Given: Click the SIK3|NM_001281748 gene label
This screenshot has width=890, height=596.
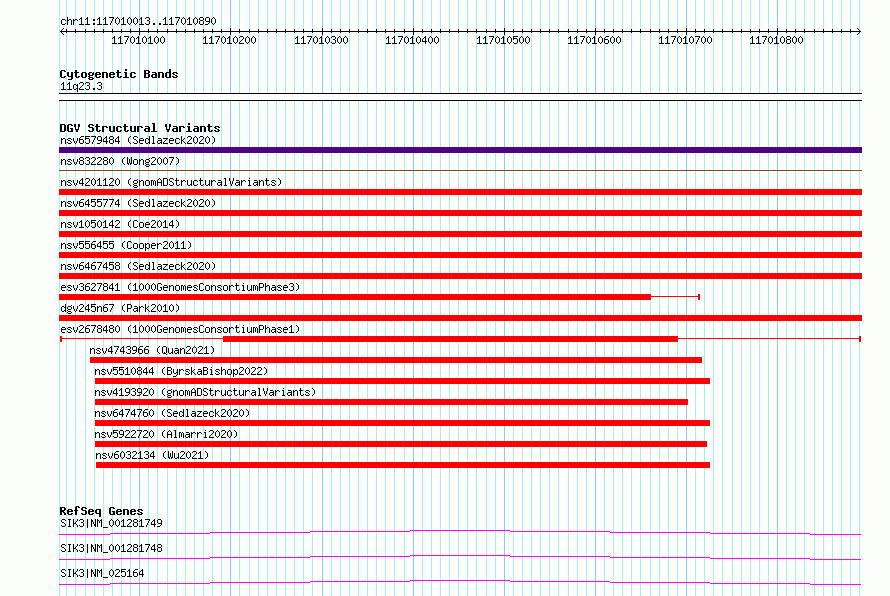Looking at the screenshot, I should pos(111,548).
